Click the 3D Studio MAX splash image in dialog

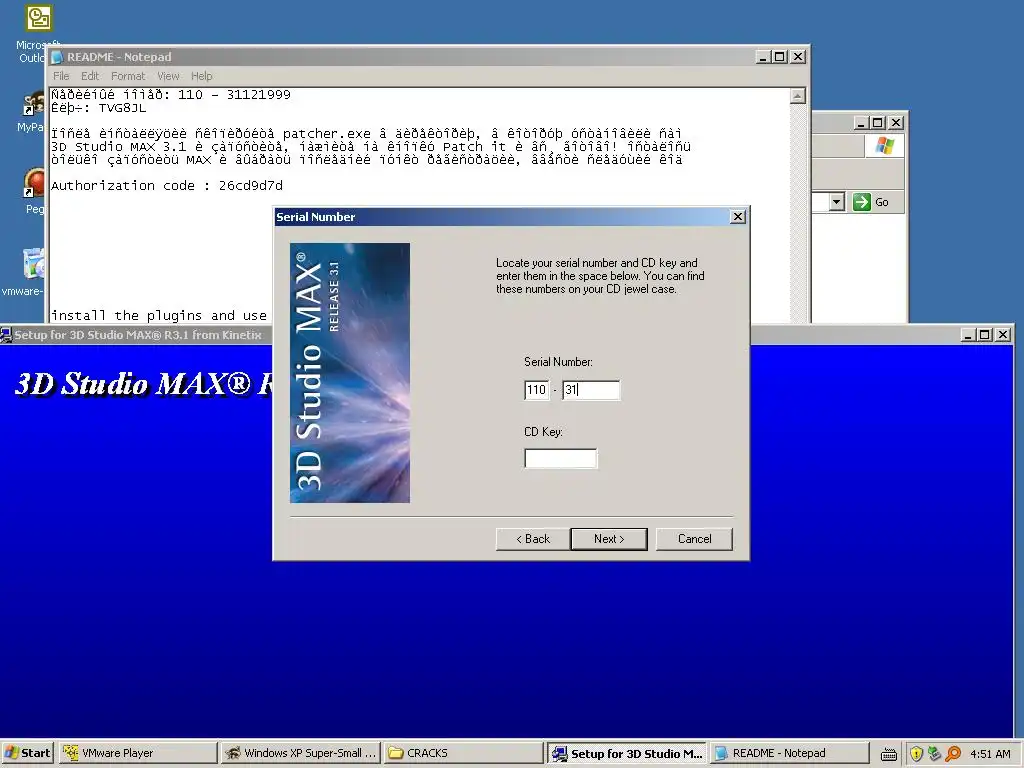(x=350, y=373)
